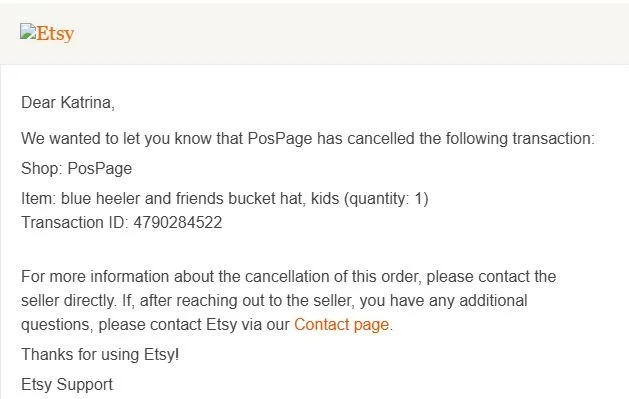Click the broken image icon beside Etsy
Viewport: 629px width, 399px height.
(28, 31)
